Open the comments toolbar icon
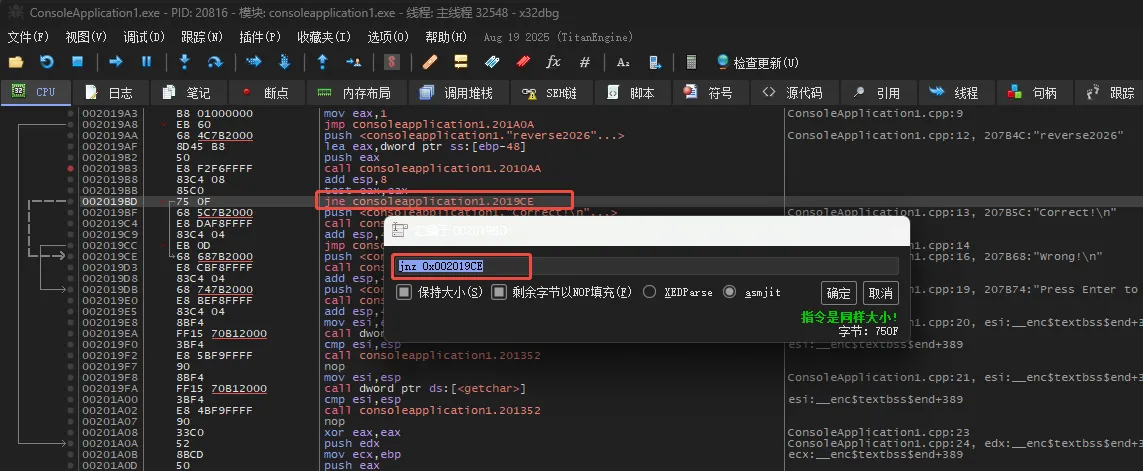1143x471 pixels. [461, 62]
